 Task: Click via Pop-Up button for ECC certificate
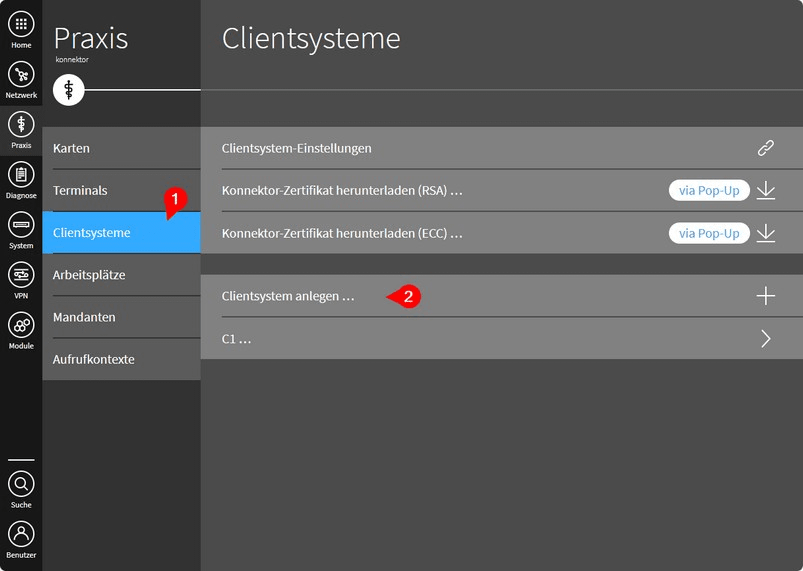click(709, 233)
